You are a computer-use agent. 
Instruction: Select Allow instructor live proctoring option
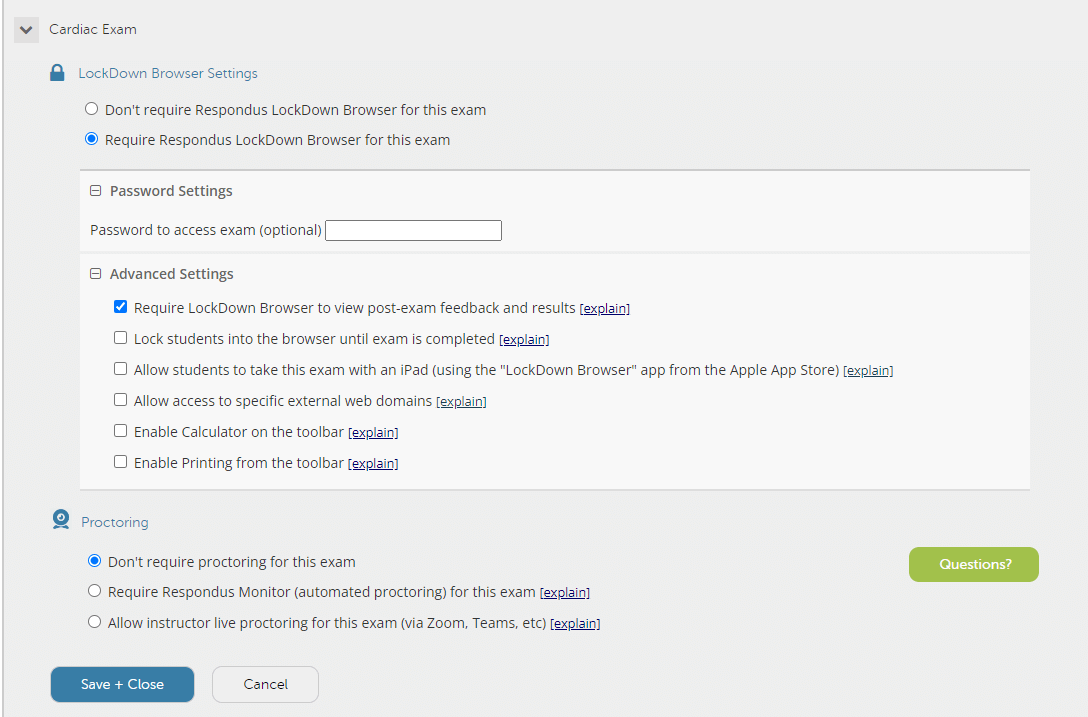(94, 622)
